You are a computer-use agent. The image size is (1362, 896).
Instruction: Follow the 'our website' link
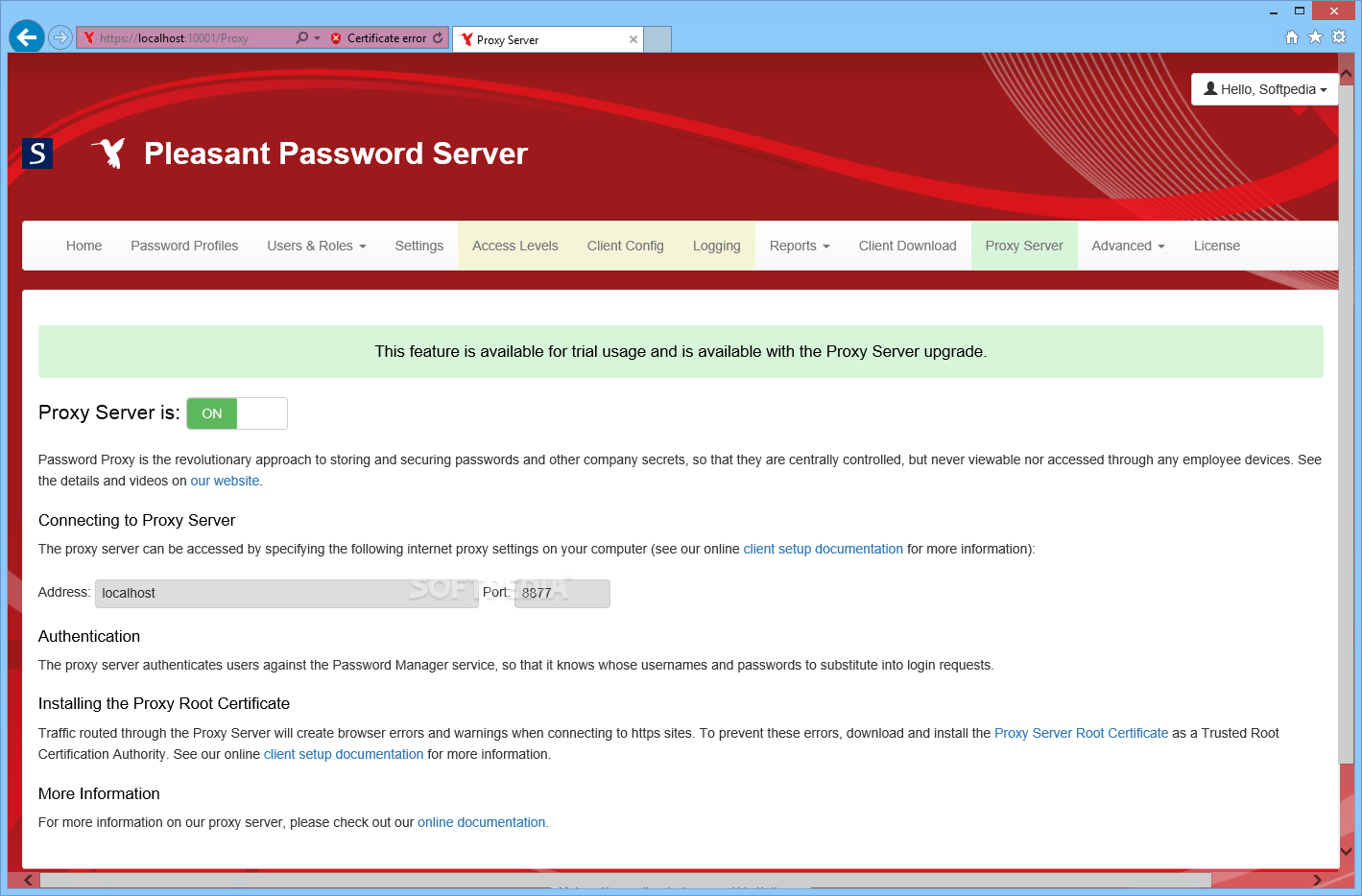point(226,481)
